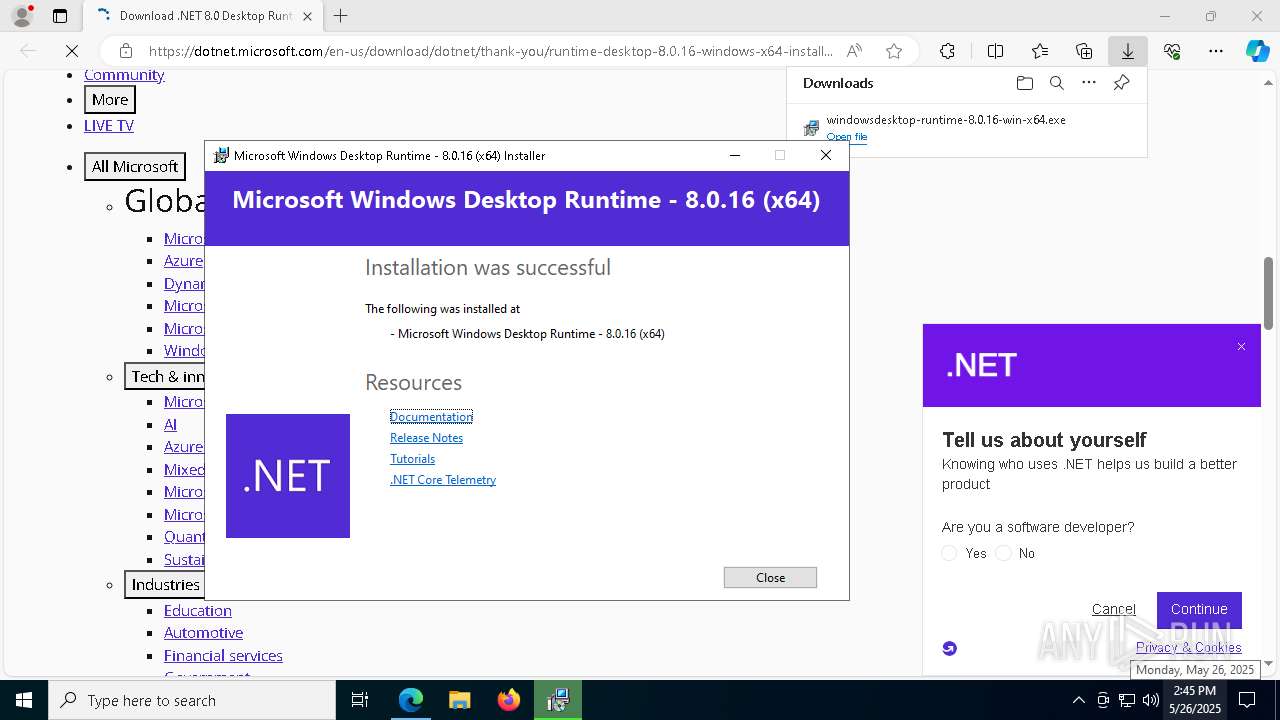Open downloads folder icon in Downloads panel
The image size is (1280, 720).
(1024, 83)
